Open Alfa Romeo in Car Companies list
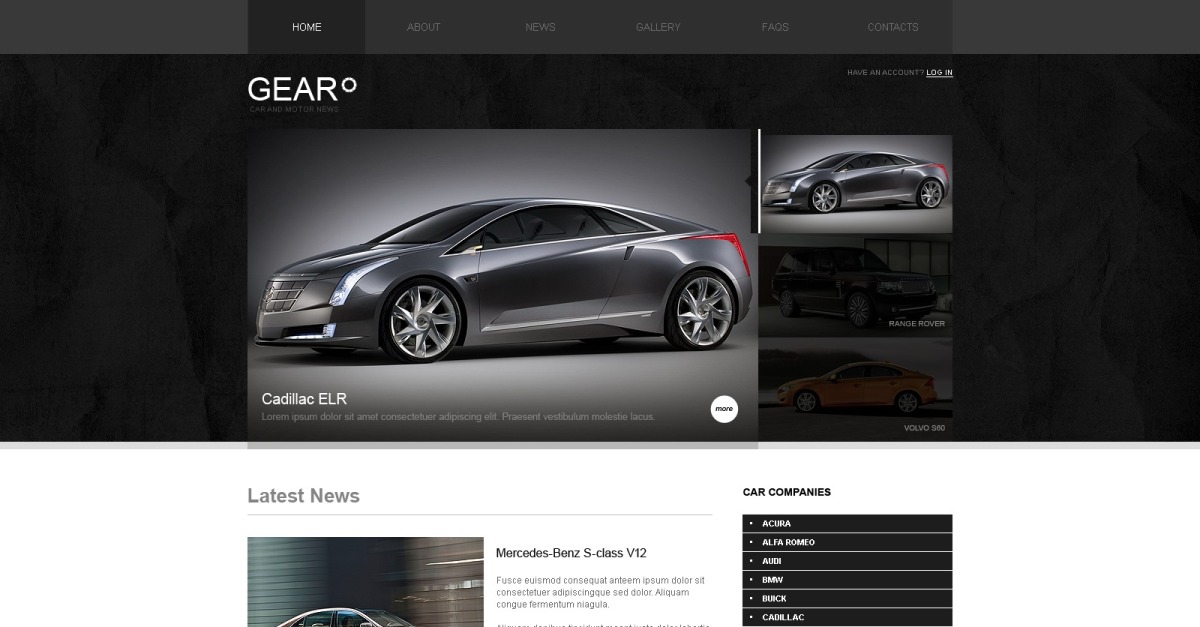The width and height of the screenshot is (1200, 627). (x=847, y=542)
